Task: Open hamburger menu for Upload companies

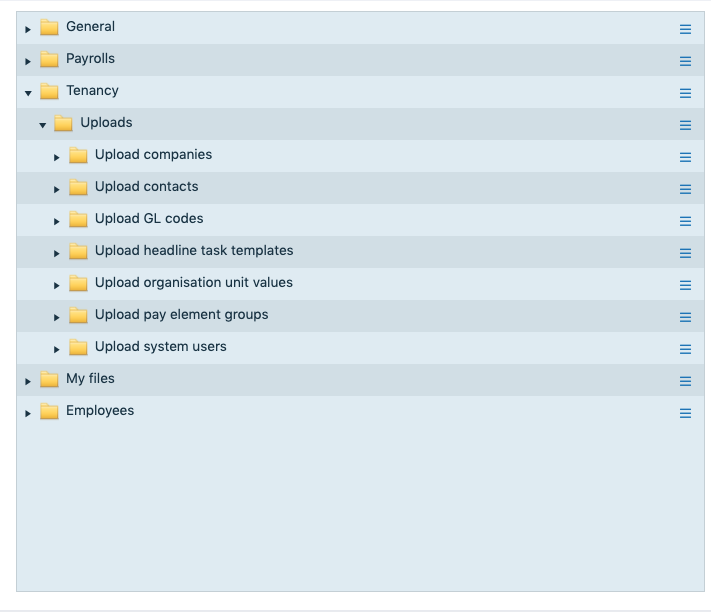Action: tap(685, 157)
